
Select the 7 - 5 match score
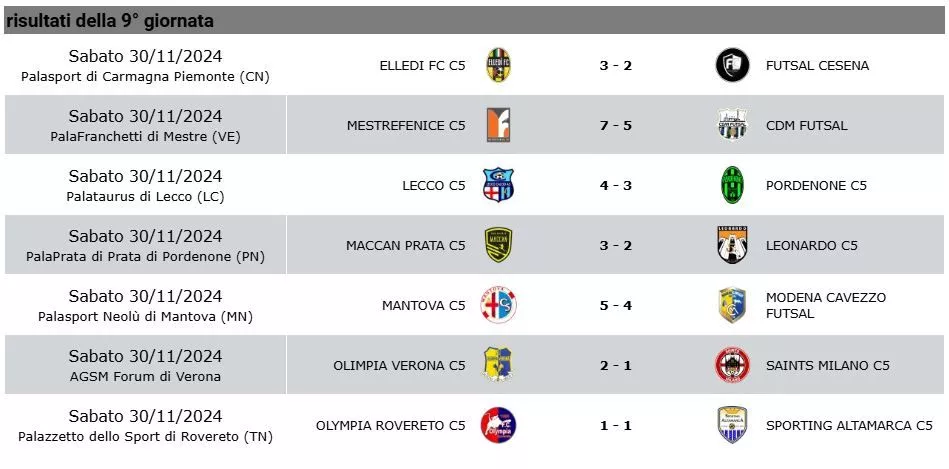(616, 125)
